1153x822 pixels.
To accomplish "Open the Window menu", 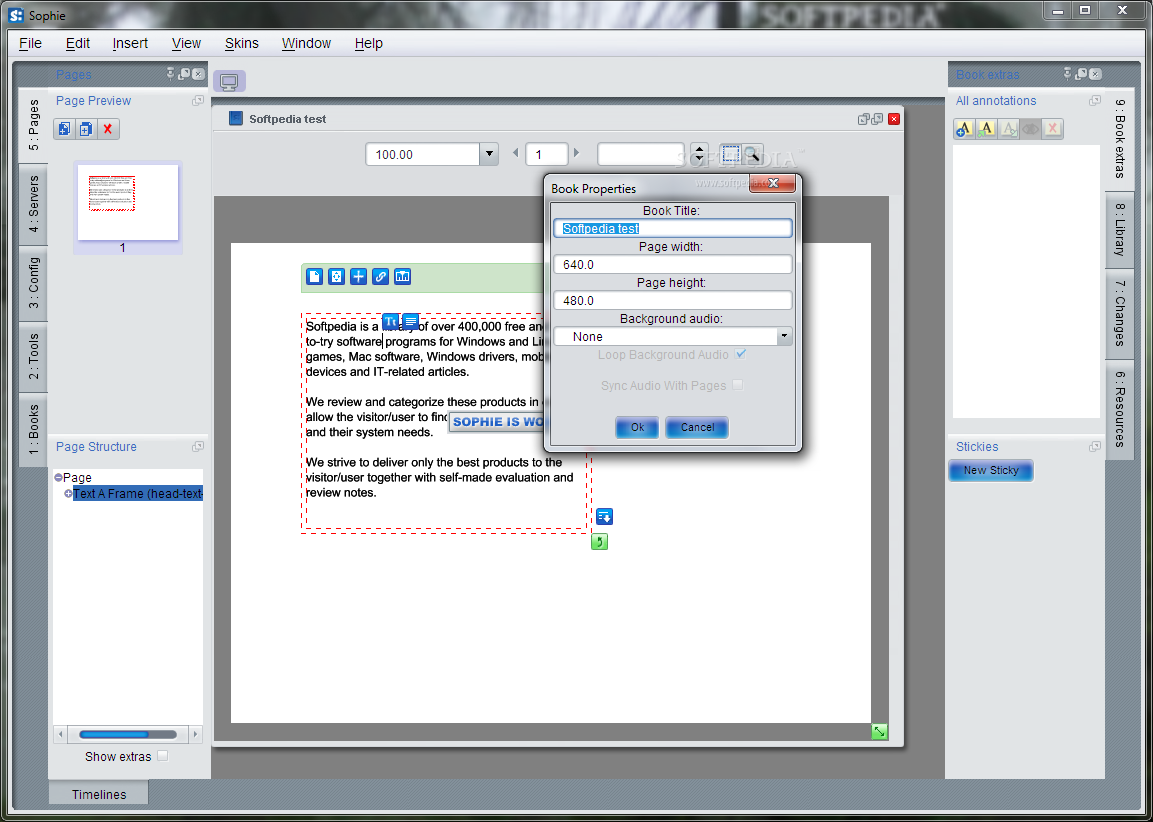I will pos(306,43).
